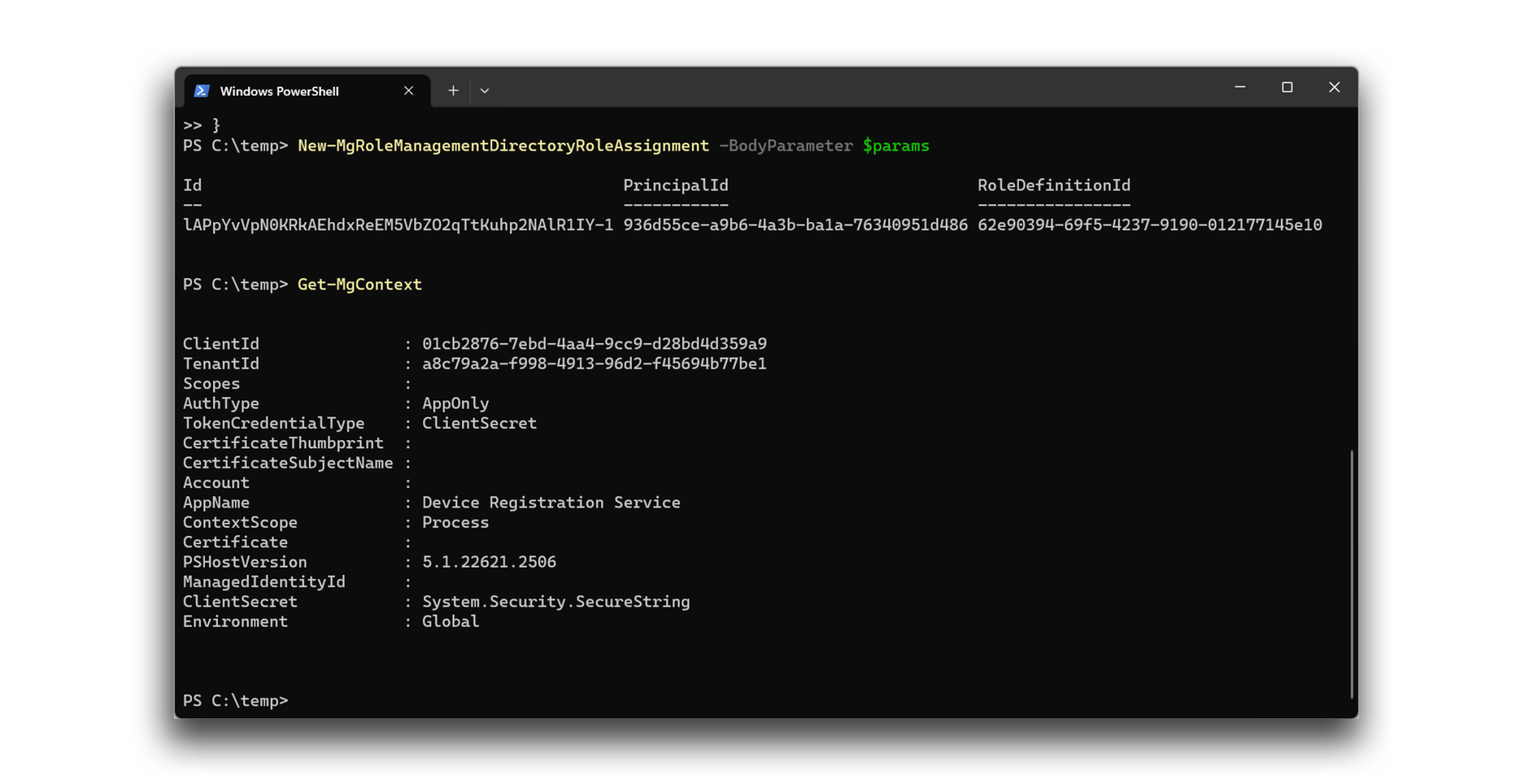Click the PSHostVersion value 5.1.22621.2506

(x=489, y=562)
